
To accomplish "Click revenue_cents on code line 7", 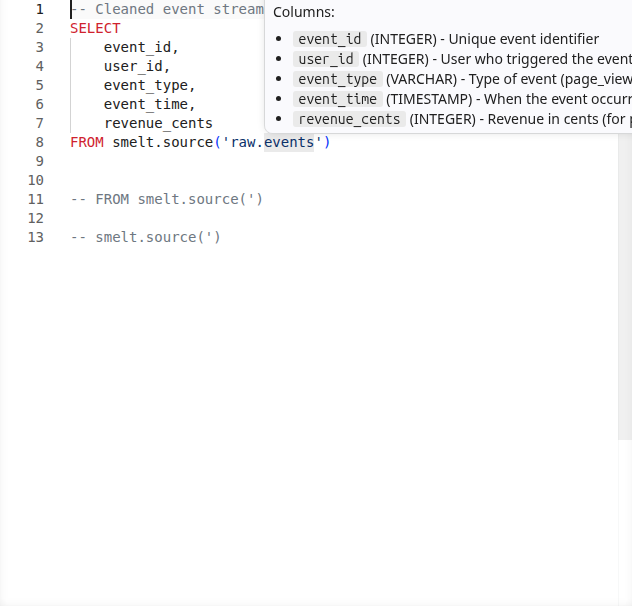I will coord(158,123).
